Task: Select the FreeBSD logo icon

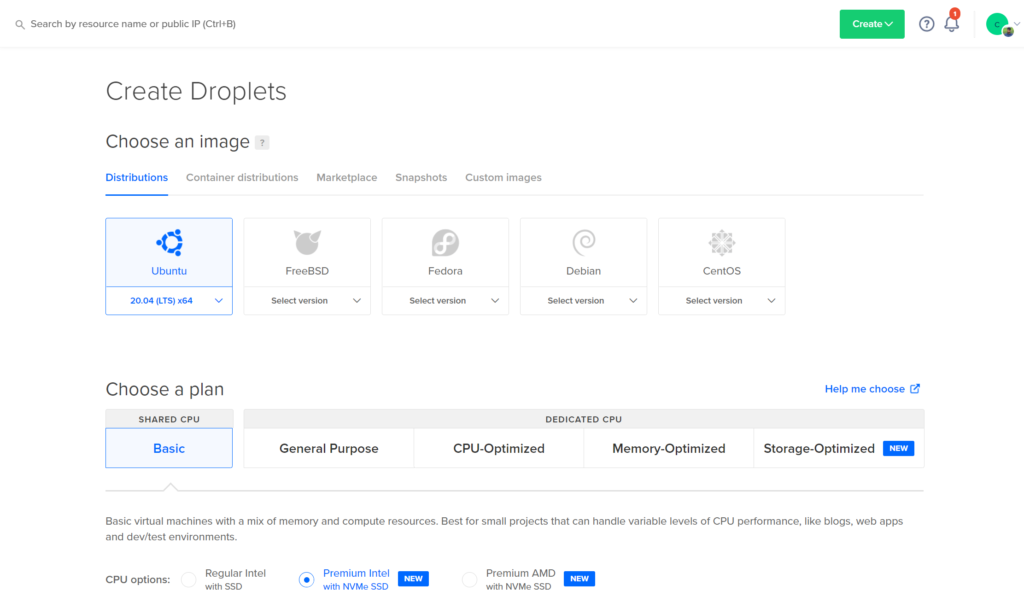Action: (307, 242)
